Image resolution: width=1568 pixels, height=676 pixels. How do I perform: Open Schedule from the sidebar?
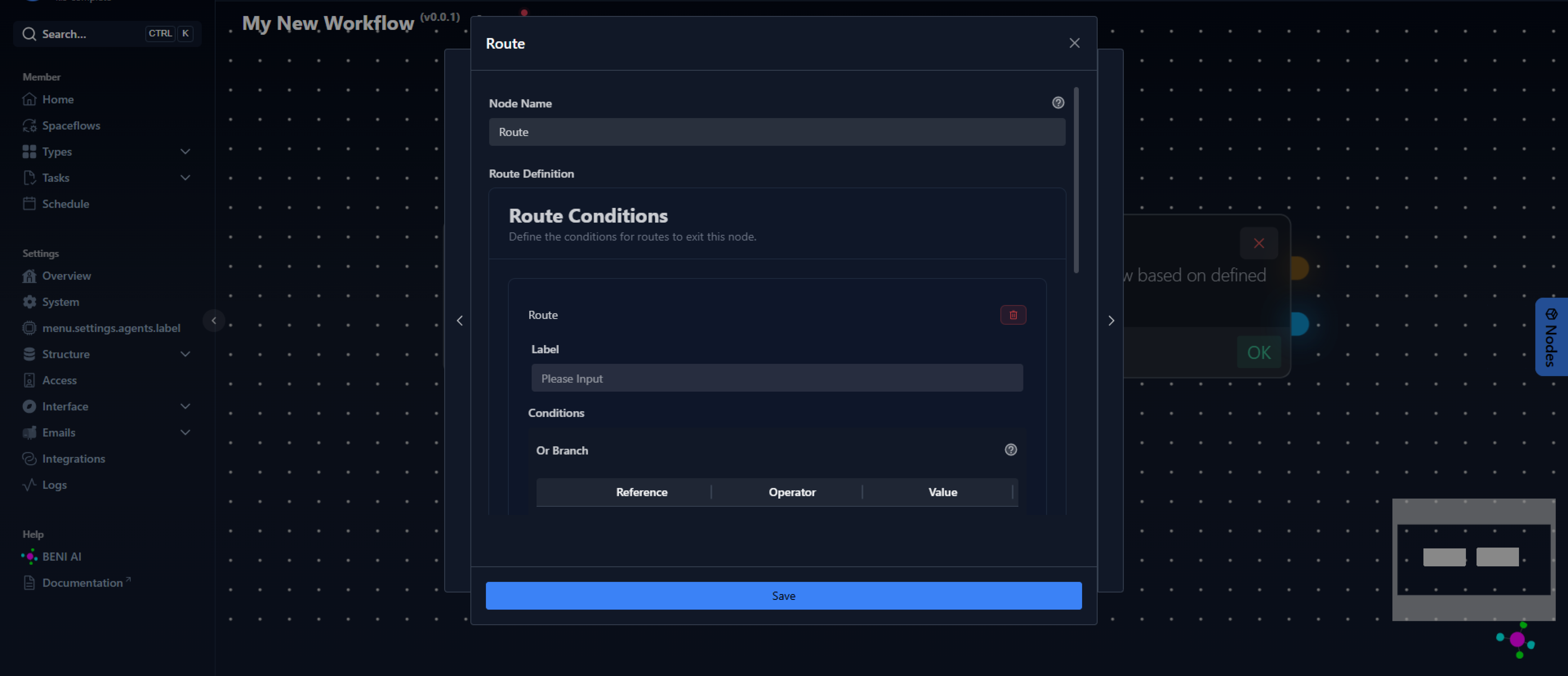click(x=66, y=204)
